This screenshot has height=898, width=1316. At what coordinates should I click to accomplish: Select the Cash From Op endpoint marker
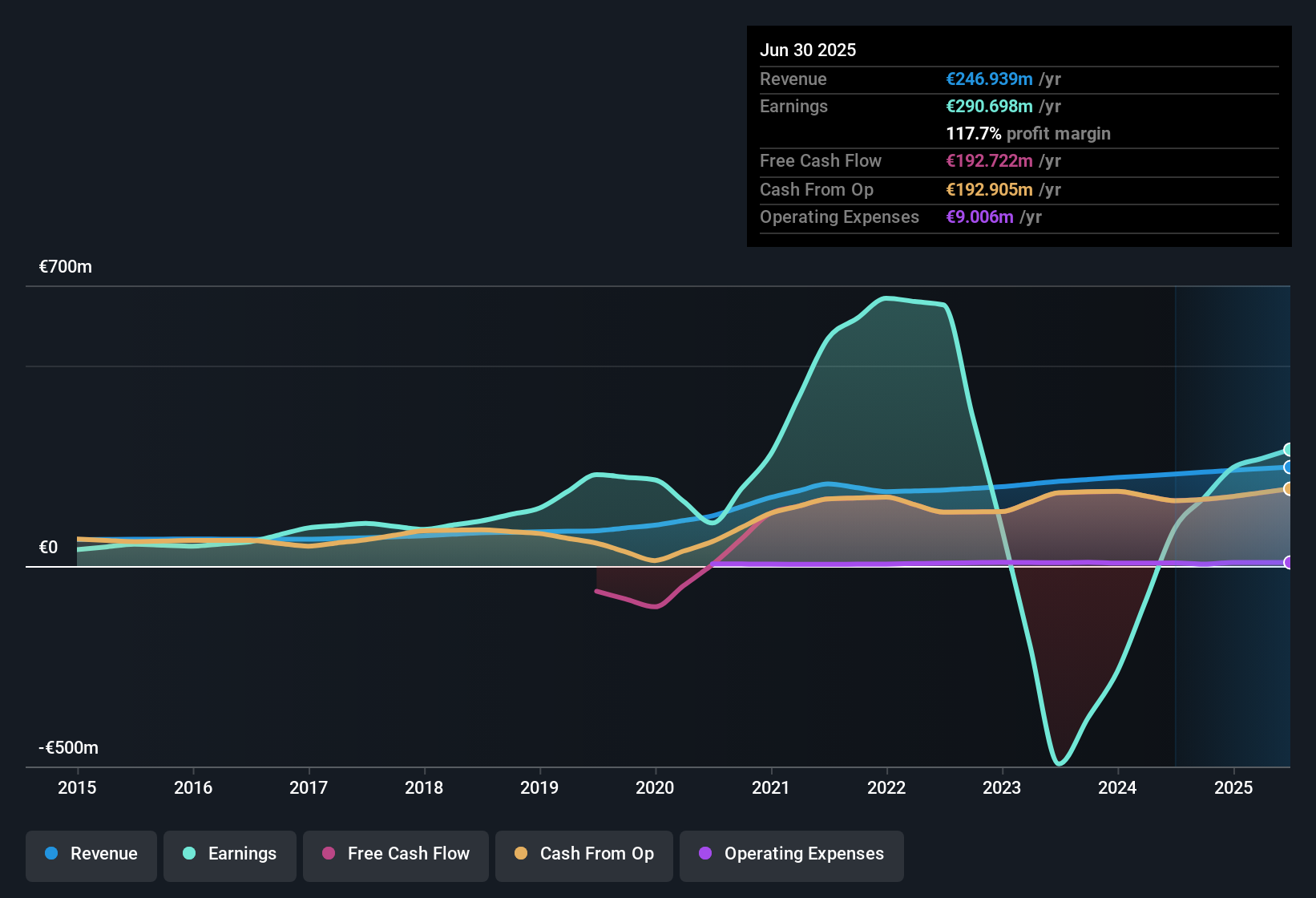[x=1289, y=489]
